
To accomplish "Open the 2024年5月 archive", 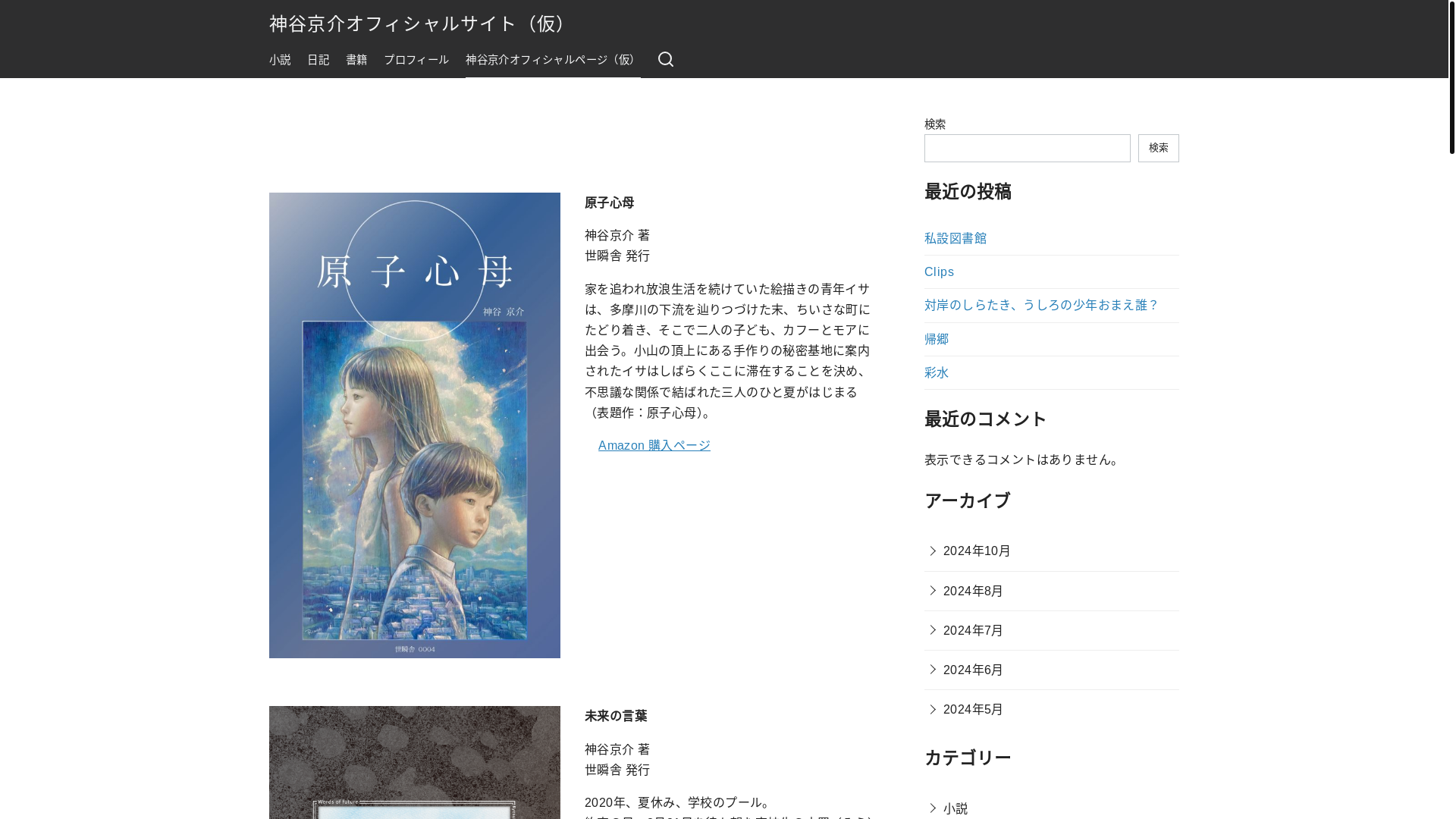I will (x=973, y=709).
